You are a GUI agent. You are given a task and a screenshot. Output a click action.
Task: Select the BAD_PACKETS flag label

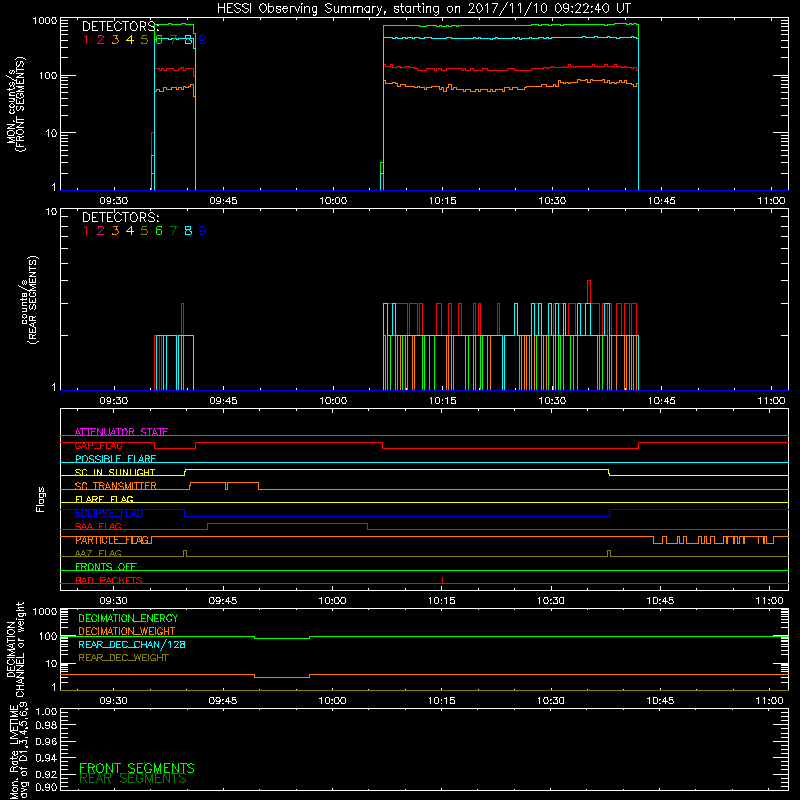pos(109,580)
